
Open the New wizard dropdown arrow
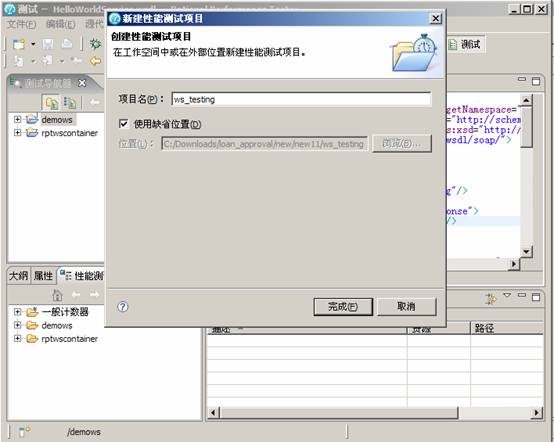33,45
